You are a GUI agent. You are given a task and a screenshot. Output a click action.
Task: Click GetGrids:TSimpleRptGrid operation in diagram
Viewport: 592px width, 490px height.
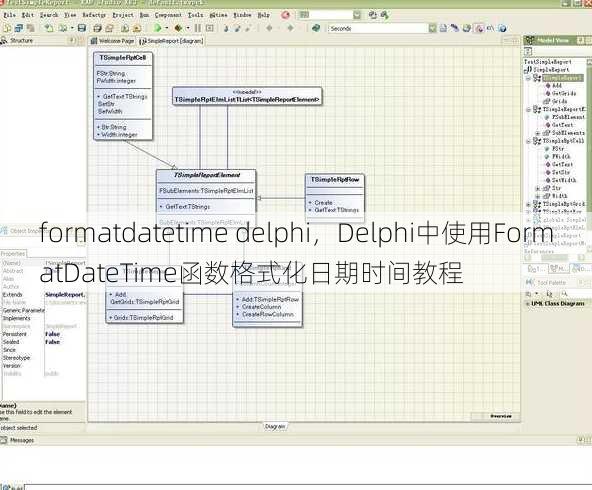coord(145,302)
